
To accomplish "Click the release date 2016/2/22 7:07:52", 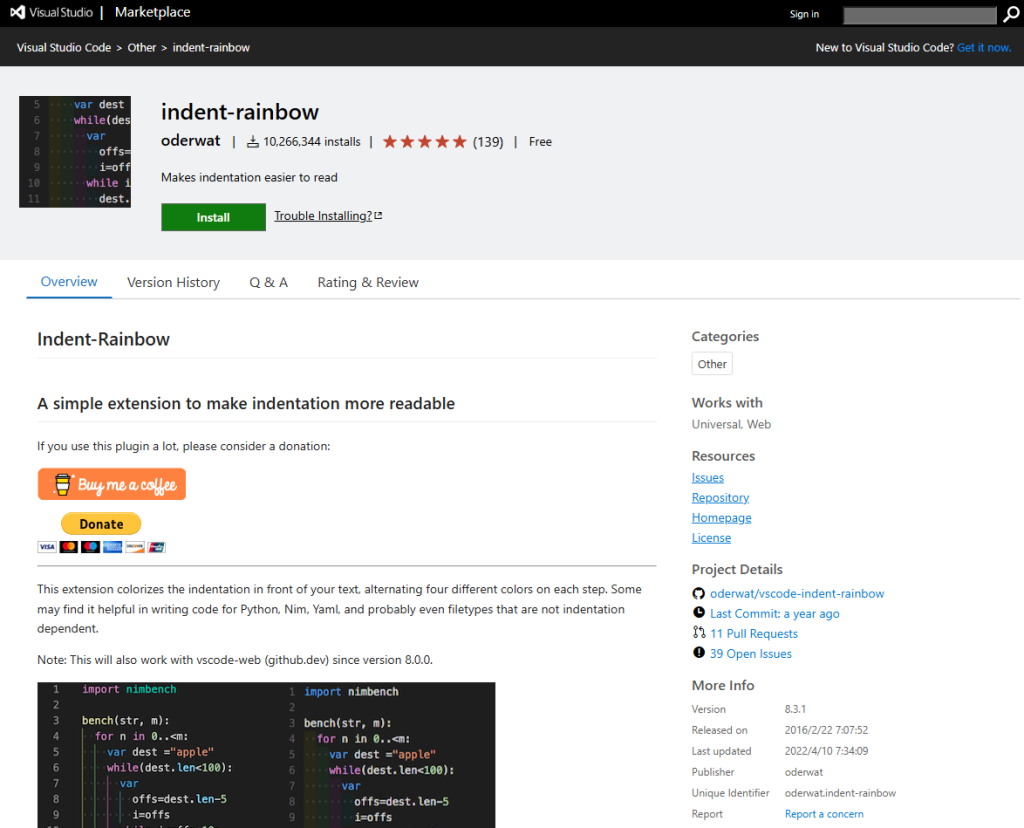I will click(x=826, y=730).
